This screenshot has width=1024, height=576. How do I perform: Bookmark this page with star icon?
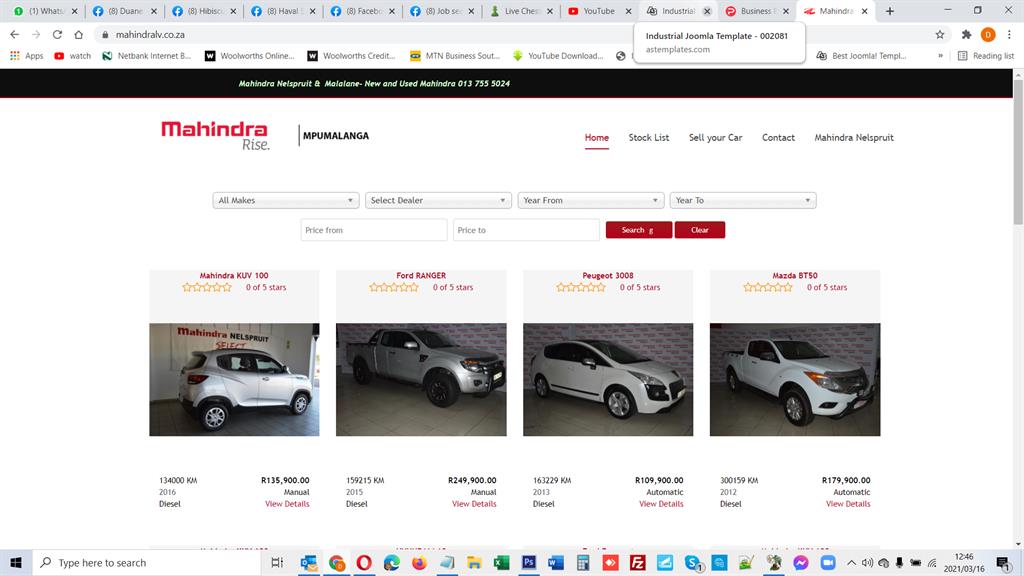click(939, 34)
